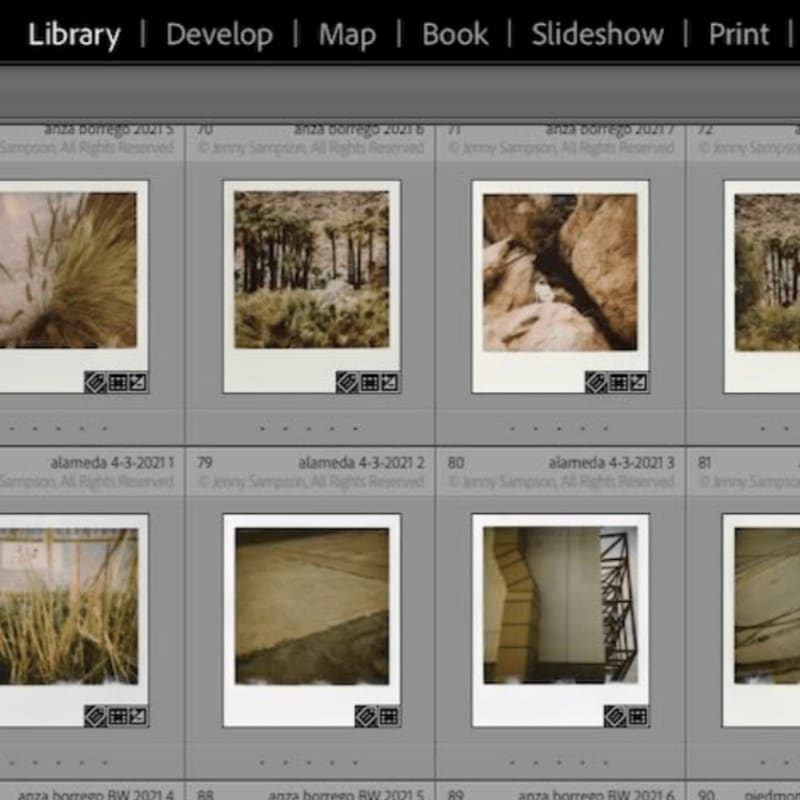Click filename text 'alameda 4-3-2021 3'
Viewport: 800px width, 800px height.
click(611, 463)
